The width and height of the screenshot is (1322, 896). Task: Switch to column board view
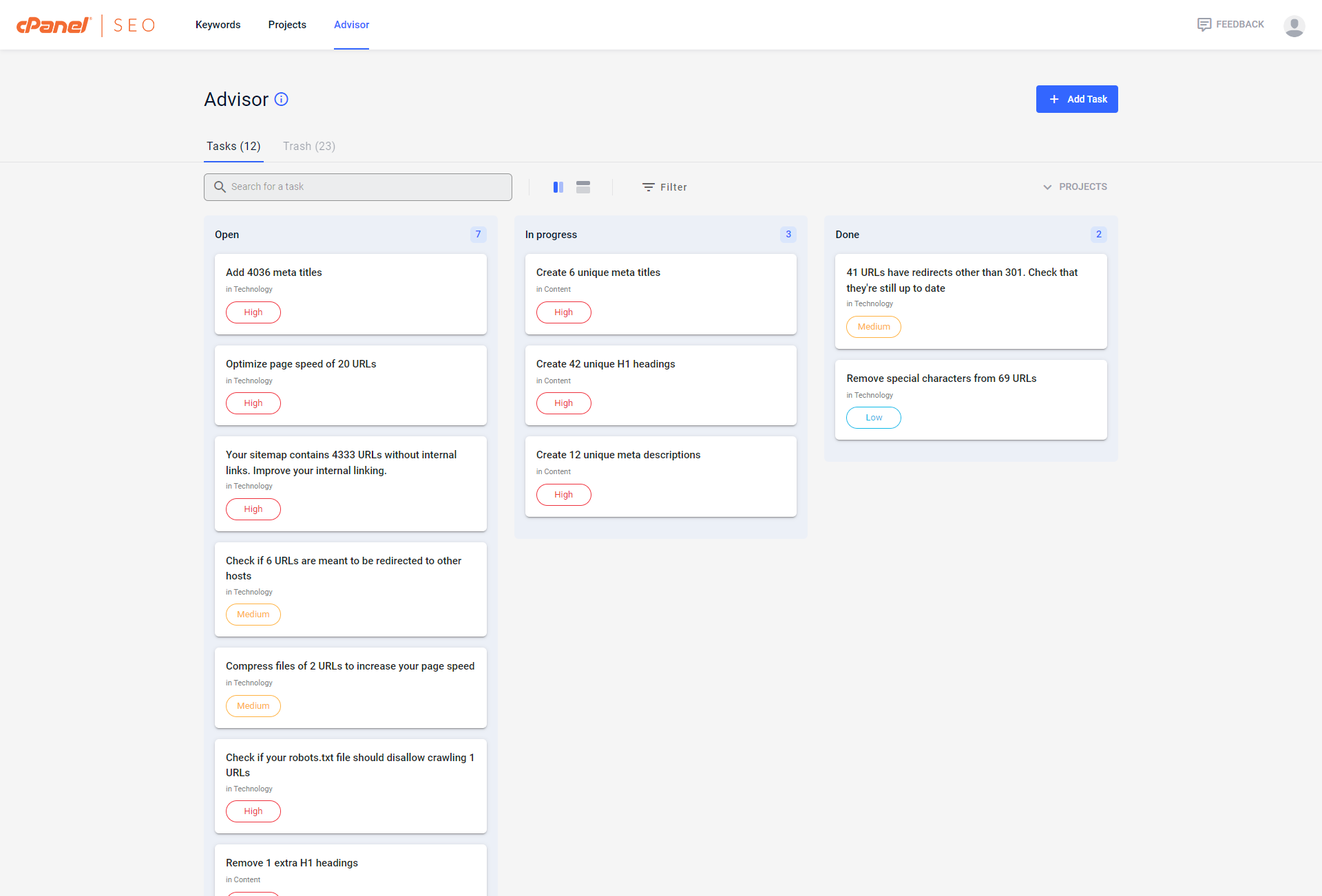558,187
